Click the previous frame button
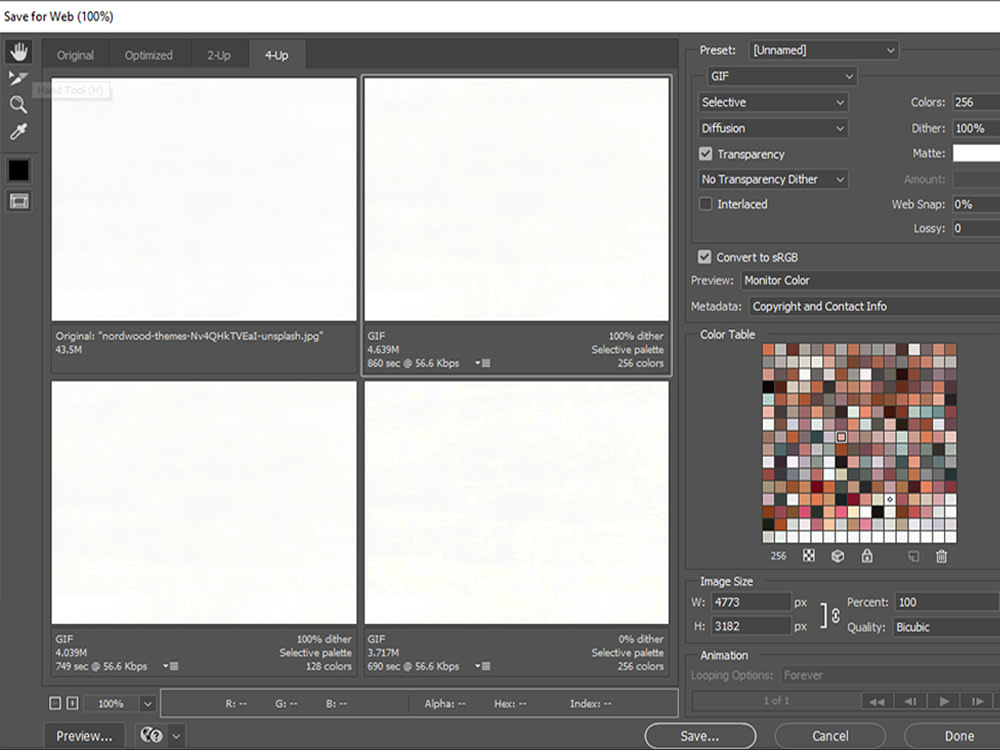The width and height of the screenshot is (1000, 750). pyautogui.click(x=910, y=701)
